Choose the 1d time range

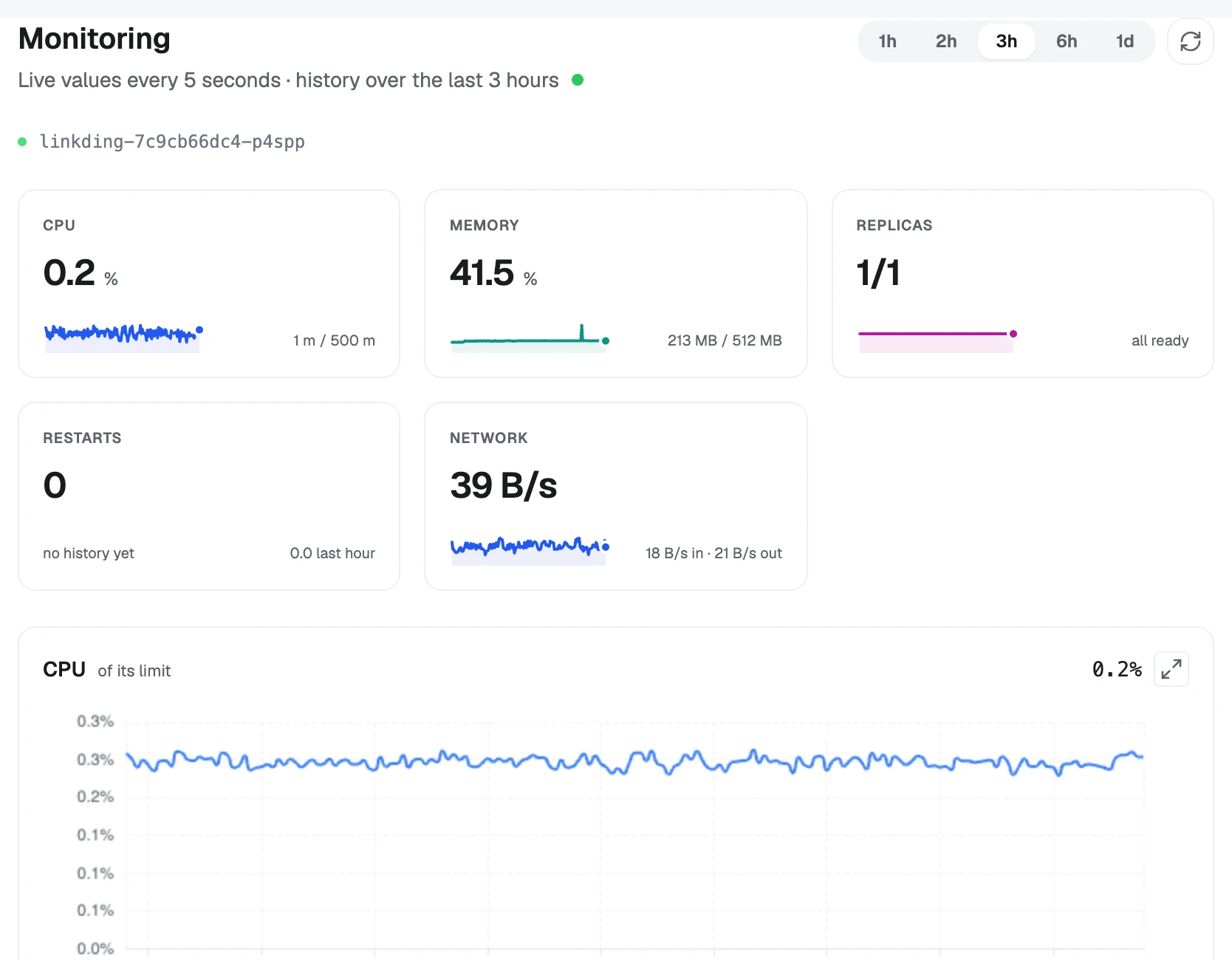point(1124,41)
